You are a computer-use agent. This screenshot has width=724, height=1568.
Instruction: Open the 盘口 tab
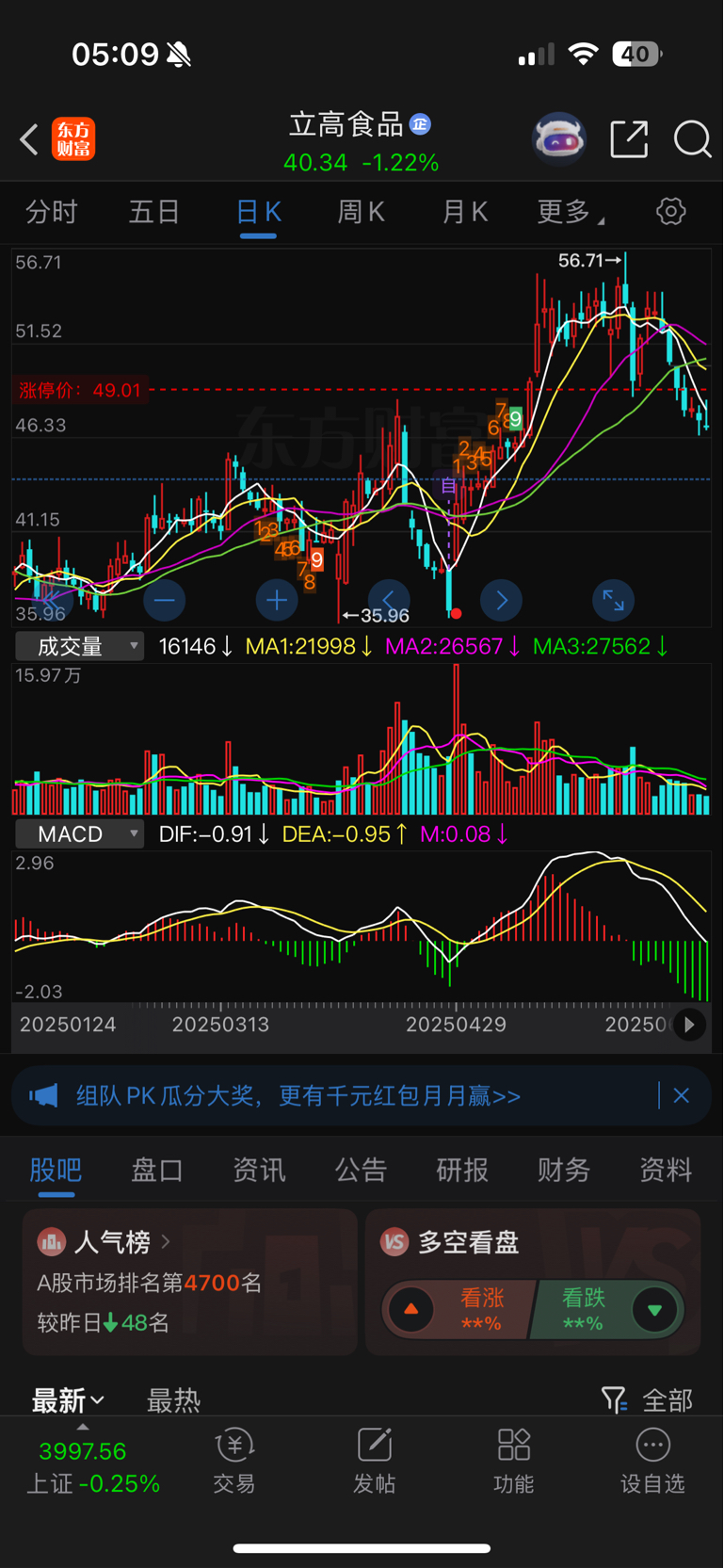click(157, 1170)
